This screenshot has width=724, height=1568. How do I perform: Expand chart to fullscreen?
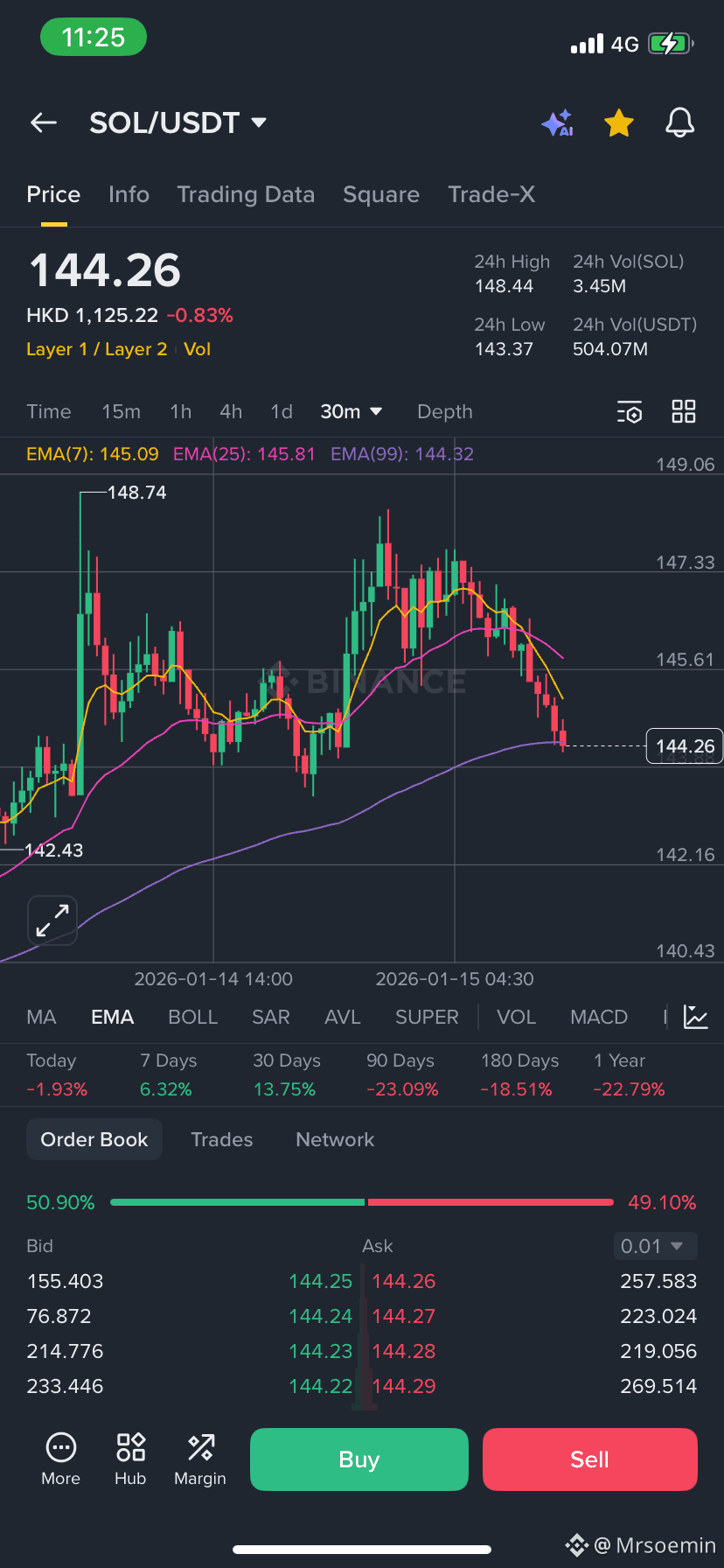[x=52, y=920]
